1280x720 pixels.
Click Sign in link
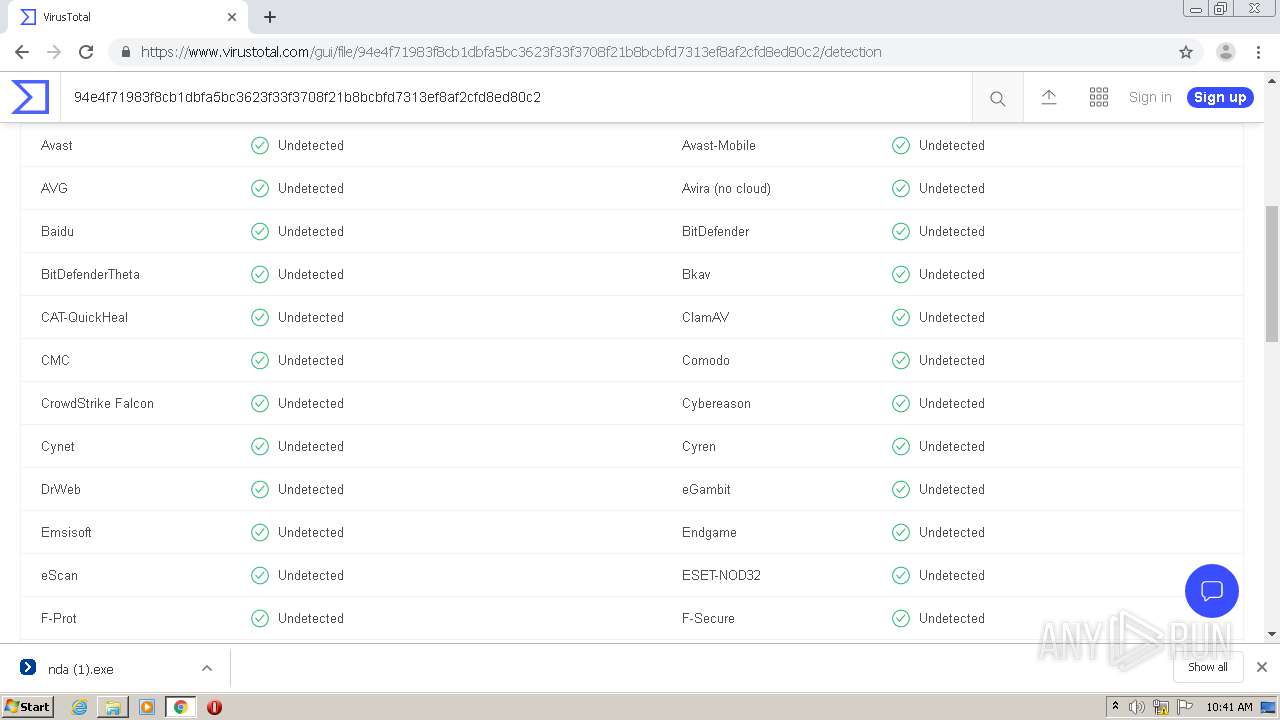1150,97
